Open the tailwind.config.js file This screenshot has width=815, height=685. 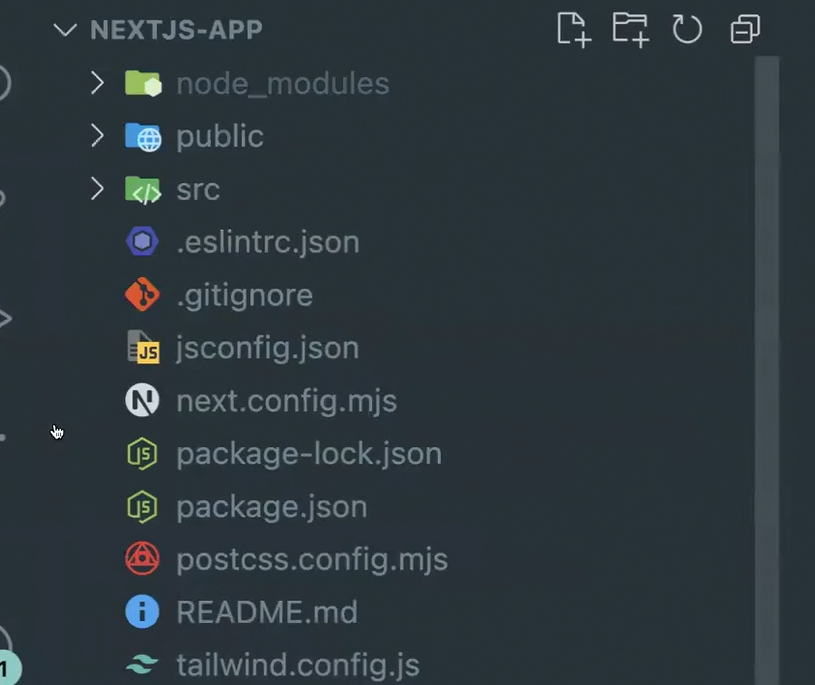pos(298,666)
